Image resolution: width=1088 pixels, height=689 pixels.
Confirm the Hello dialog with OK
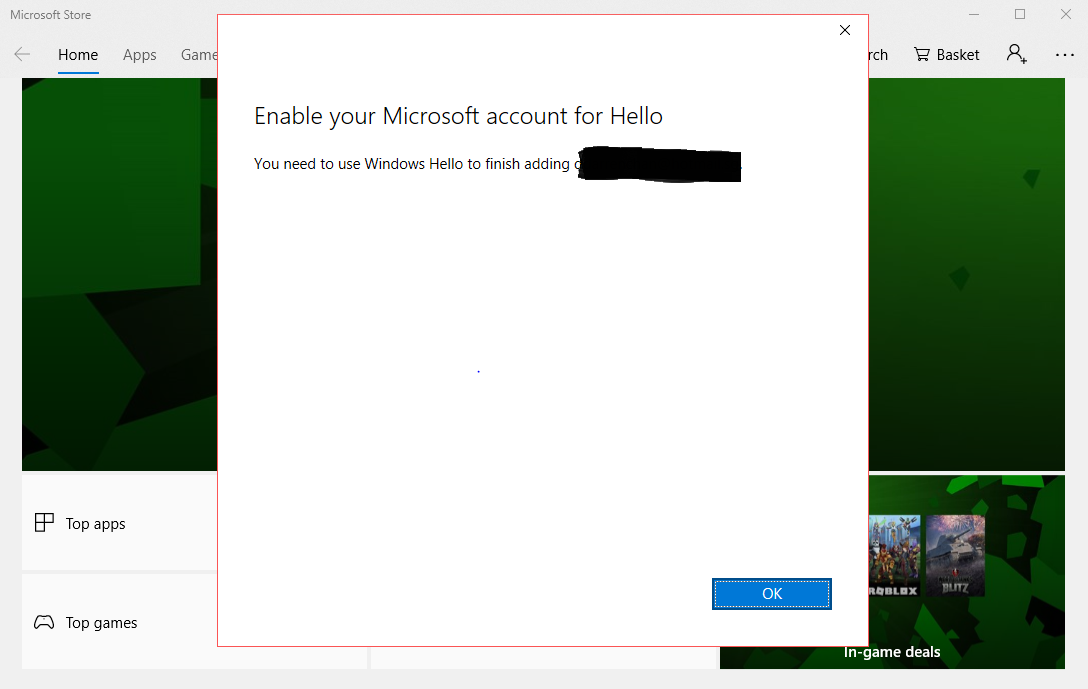pos(771,593)
